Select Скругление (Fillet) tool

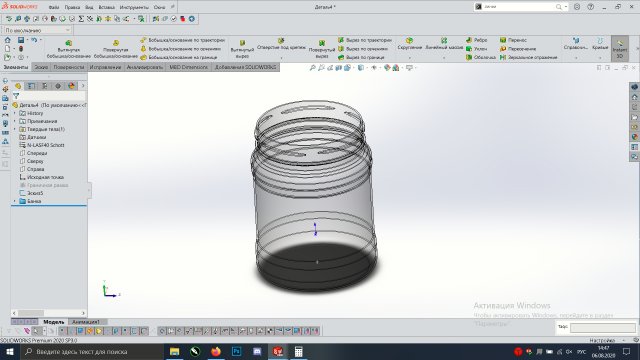(x=409, y=44)
